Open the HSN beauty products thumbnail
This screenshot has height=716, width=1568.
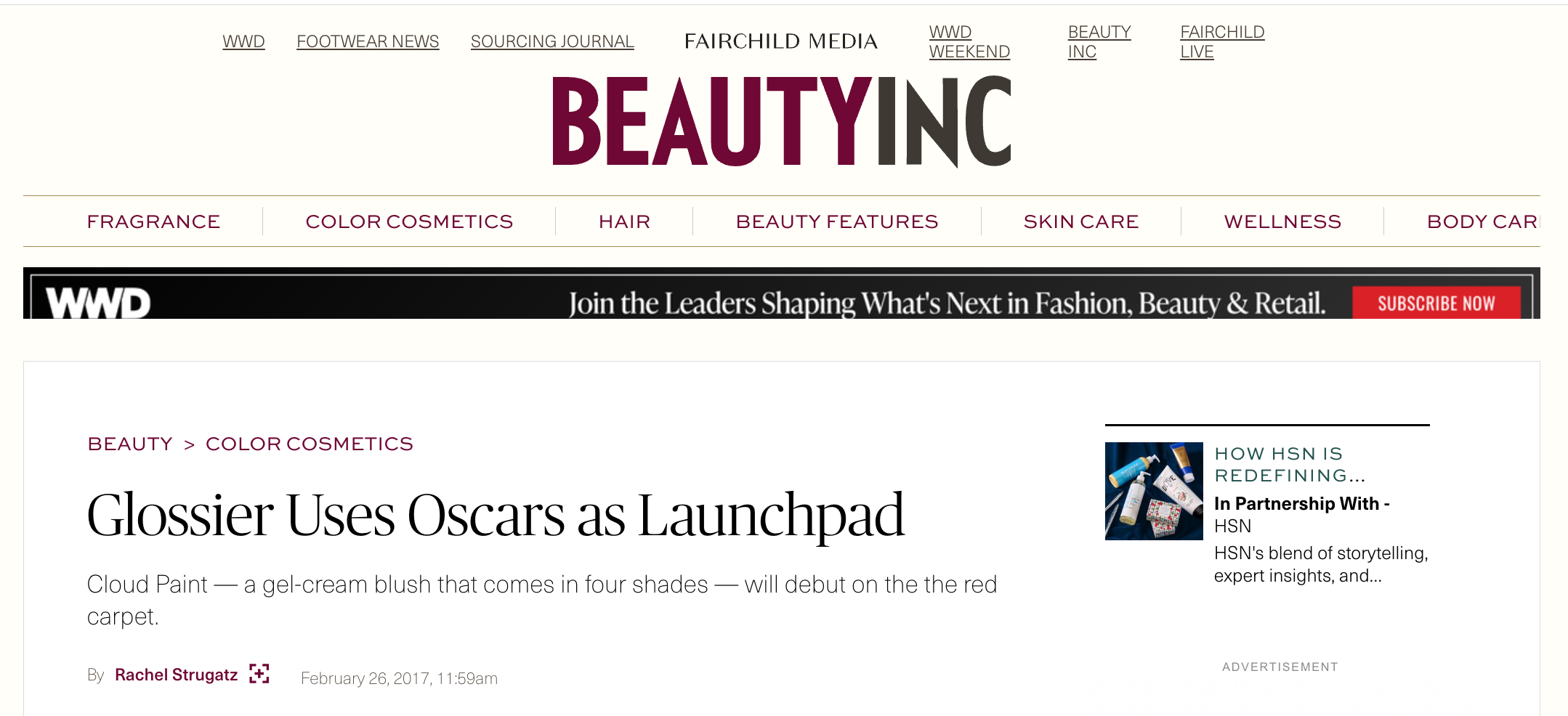click(x=1154, y=491)
